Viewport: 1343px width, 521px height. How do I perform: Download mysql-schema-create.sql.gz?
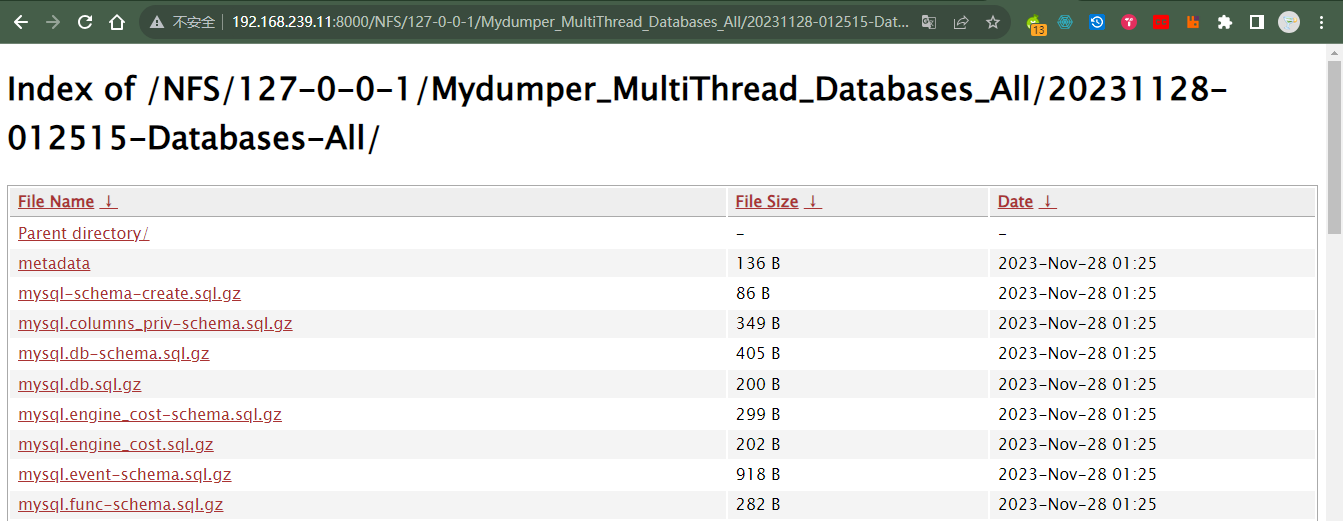pyautogui.click(x=129, y=294)
